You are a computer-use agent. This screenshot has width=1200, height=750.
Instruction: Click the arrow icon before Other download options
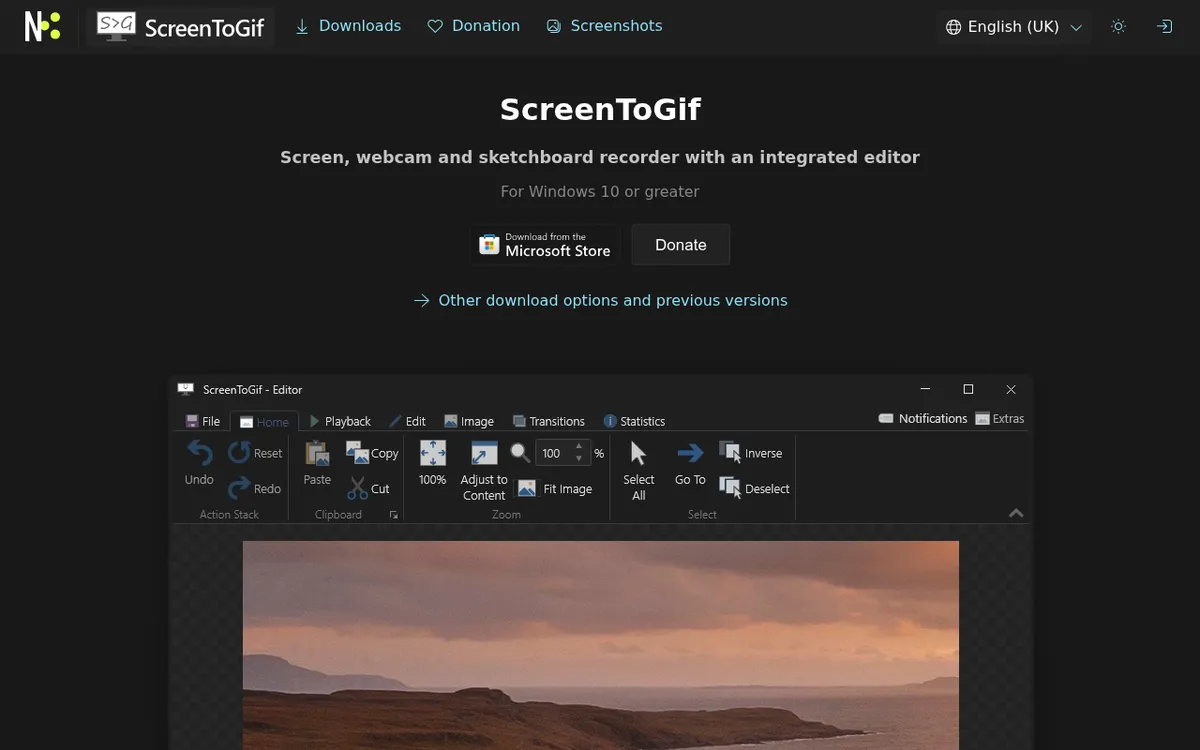point(422,300)
